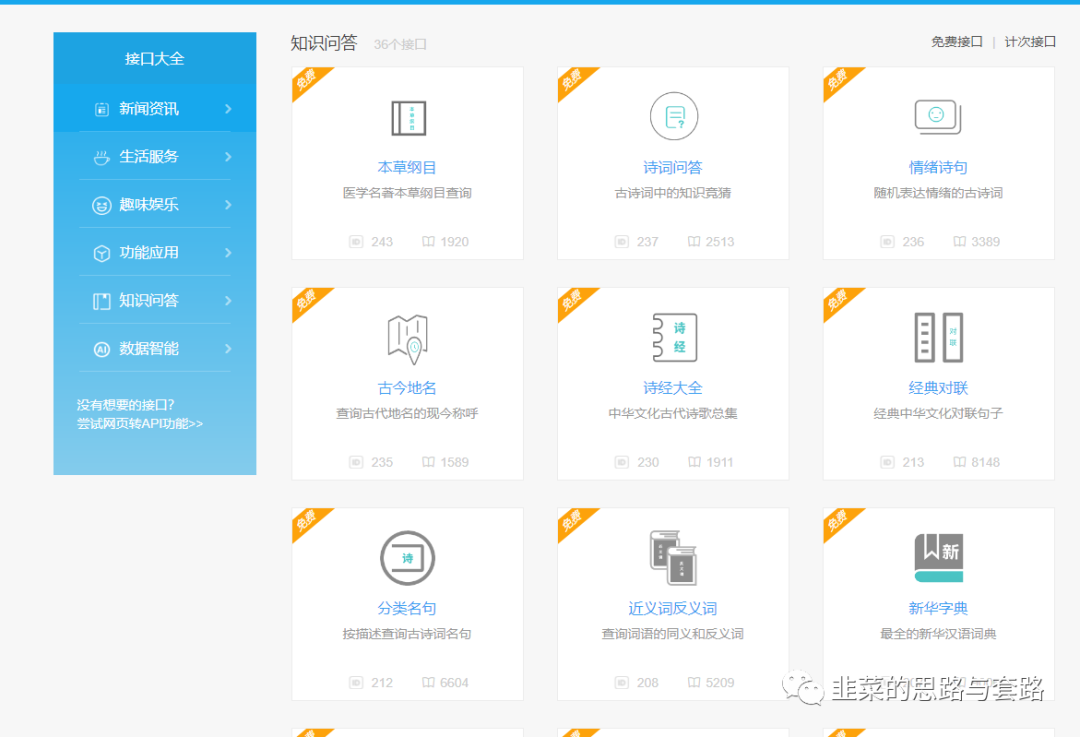Click the book count icon under 分类名句
The height and width of the screenshot is (737, 1080).
tap(428, 683)
